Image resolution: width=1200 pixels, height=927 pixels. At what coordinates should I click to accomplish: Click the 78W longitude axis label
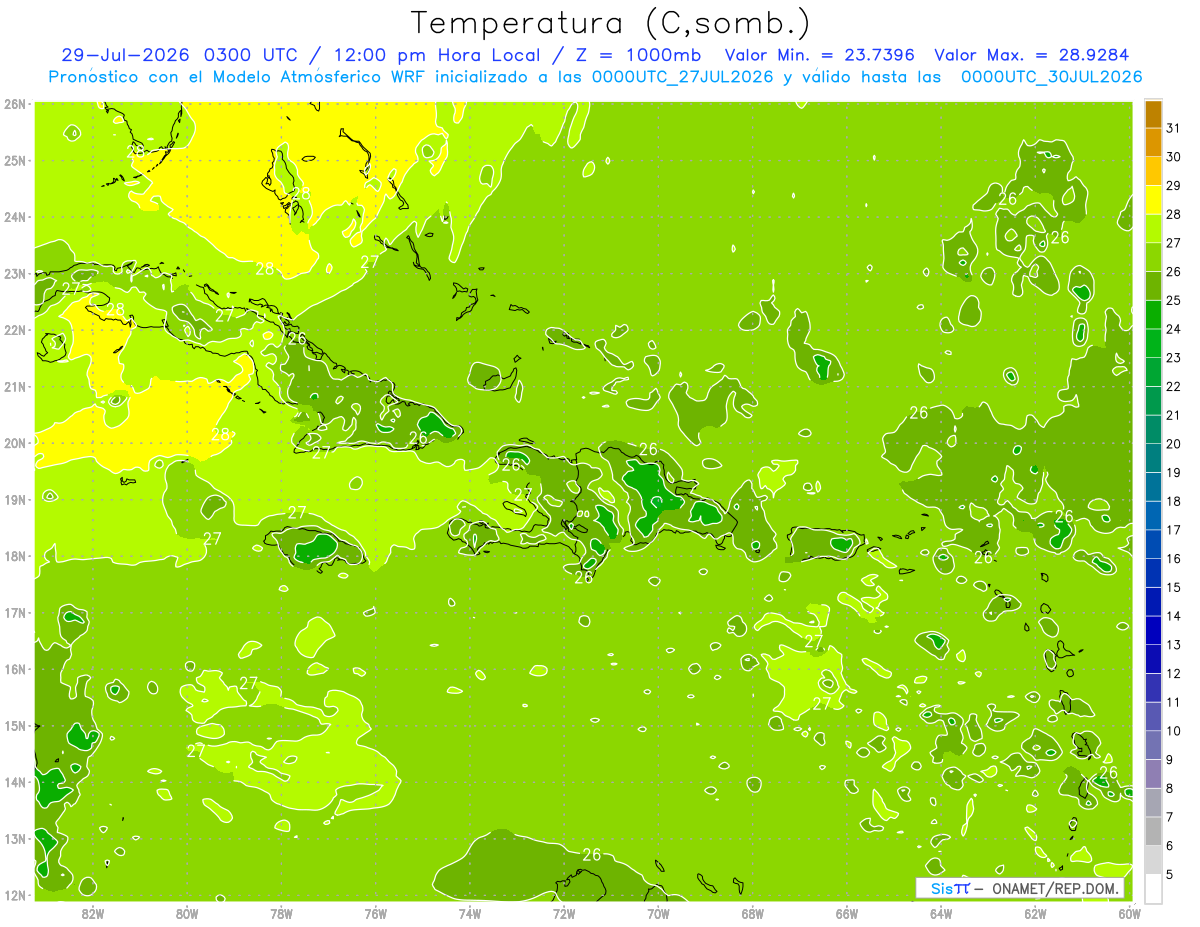pos(281,913)
